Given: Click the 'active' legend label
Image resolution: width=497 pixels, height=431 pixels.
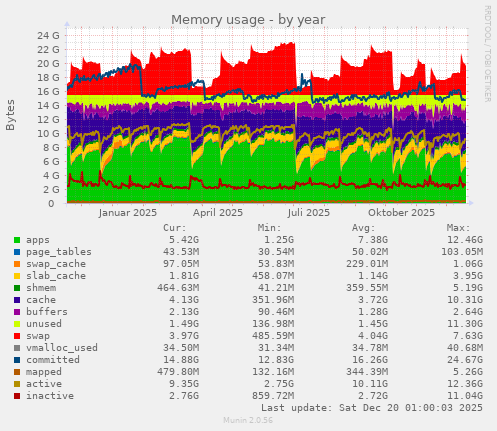Looking at the screenshot, I should pos(44,384).
